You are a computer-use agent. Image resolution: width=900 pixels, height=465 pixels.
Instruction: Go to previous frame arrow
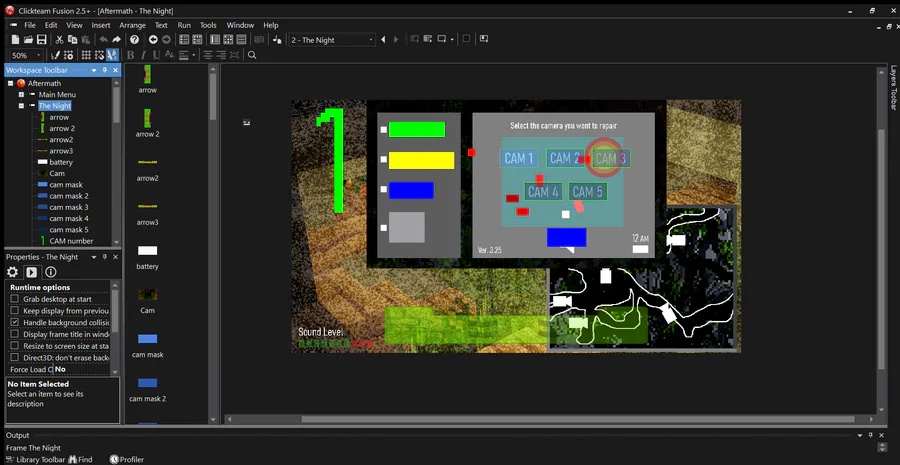[x=383, y=40]
